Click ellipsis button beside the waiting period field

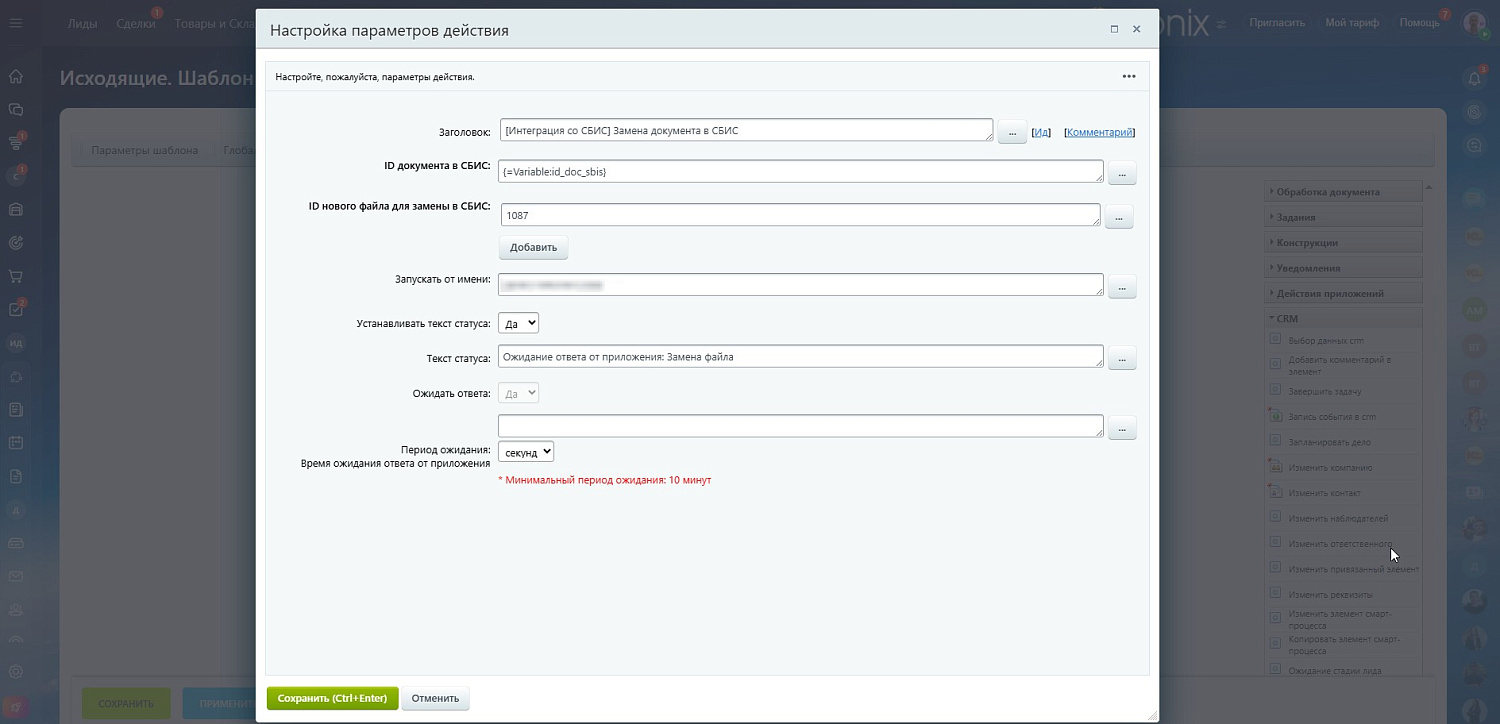(1122, 428)
